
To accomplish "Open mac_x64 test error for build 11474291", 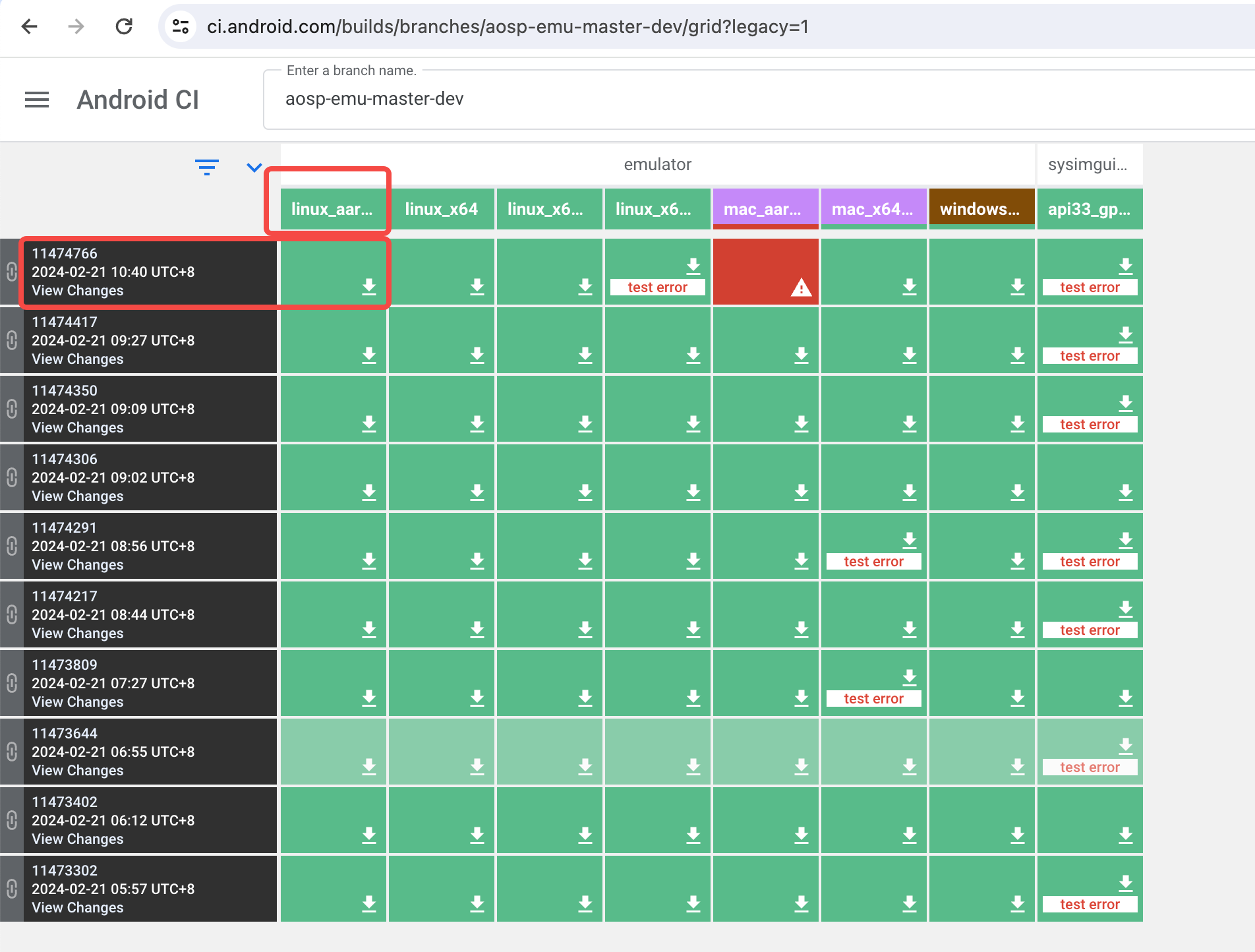I will [x=874, y=562].
